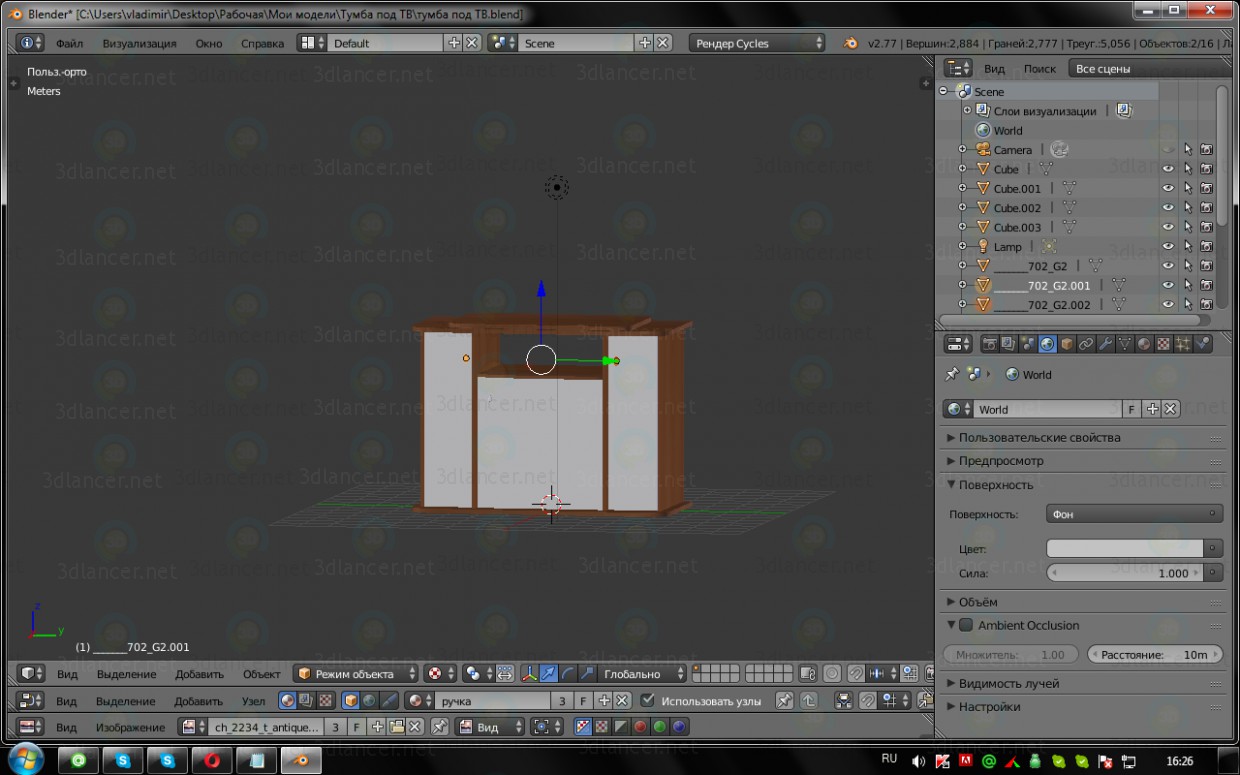Click the translate manipulator arrow icon

tap(549, 674)
